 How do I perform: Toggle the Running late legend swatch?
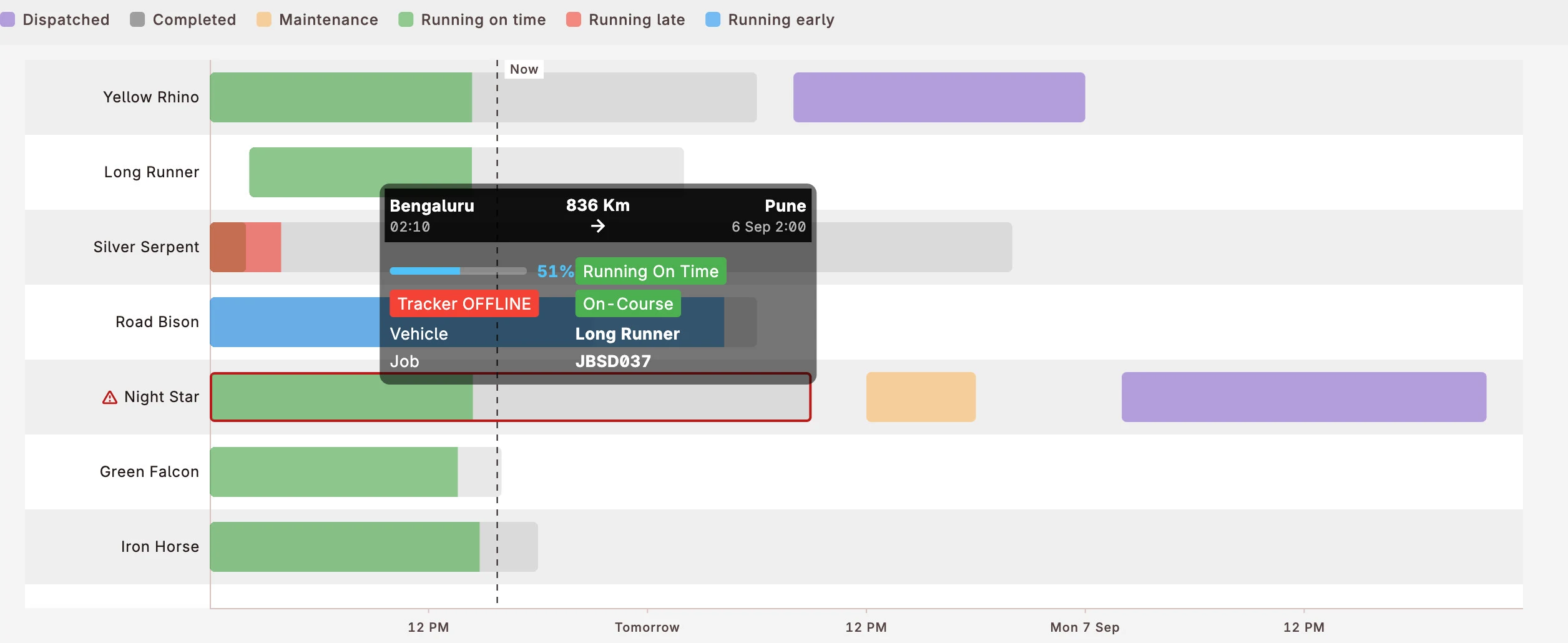574,19
